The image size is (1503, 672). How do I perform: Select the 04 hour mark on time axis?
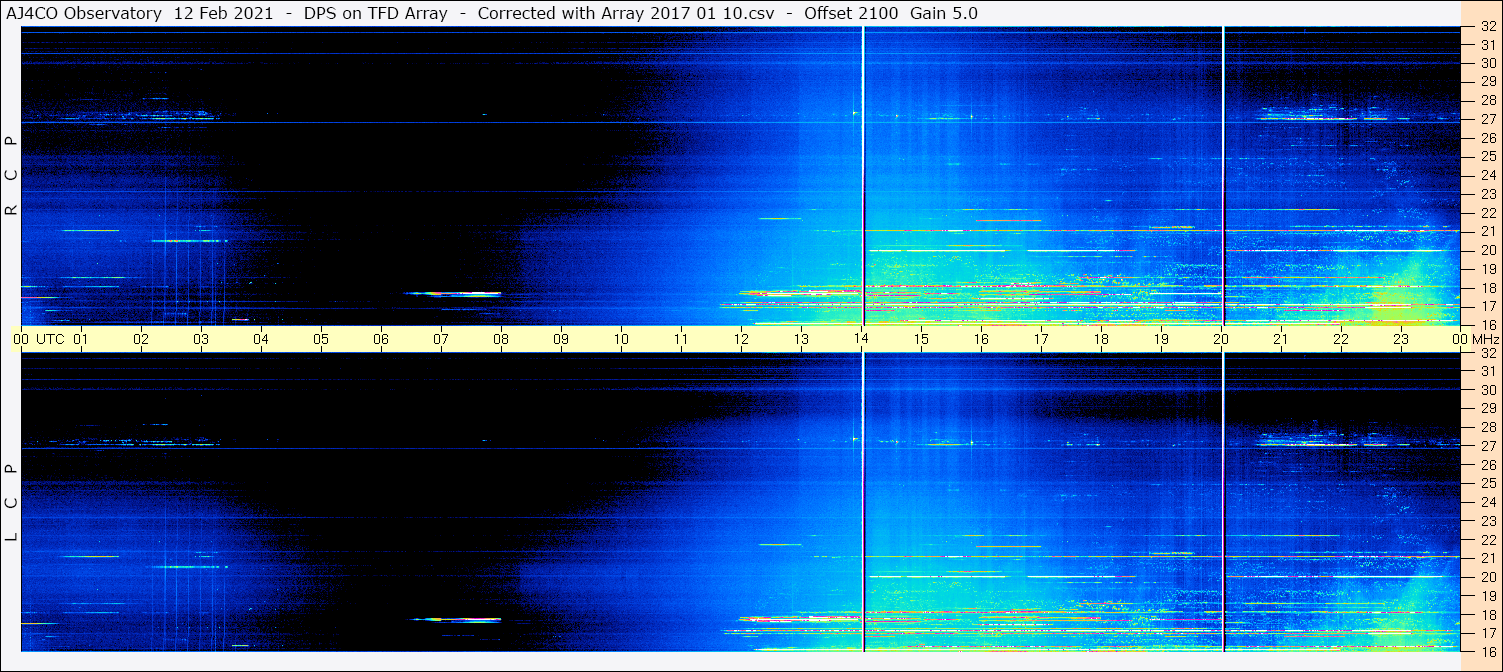tap(261, 339)
